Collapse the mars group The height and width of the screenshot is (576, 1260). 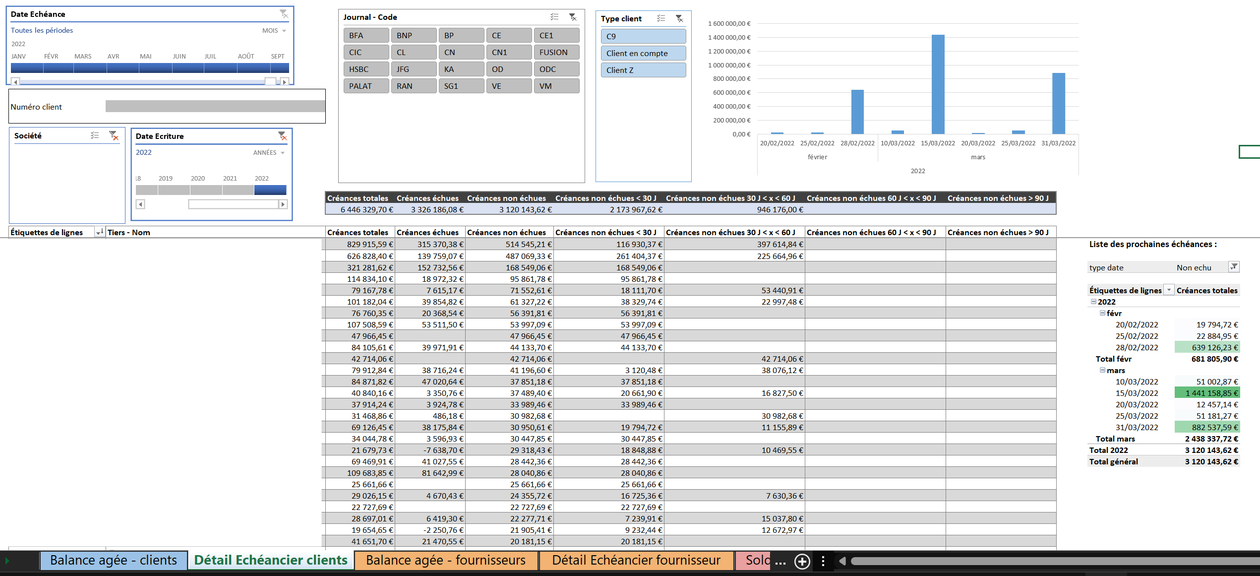tap(1102, 370)
